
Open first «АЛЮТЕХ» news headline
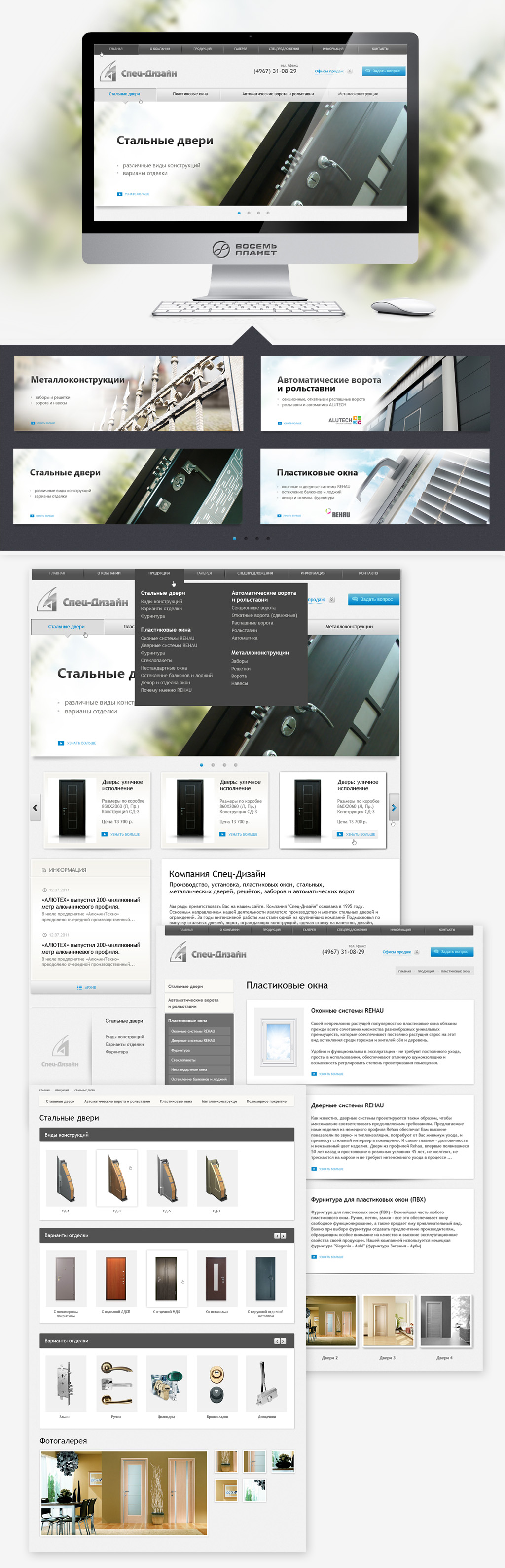(x=91, y=903)
